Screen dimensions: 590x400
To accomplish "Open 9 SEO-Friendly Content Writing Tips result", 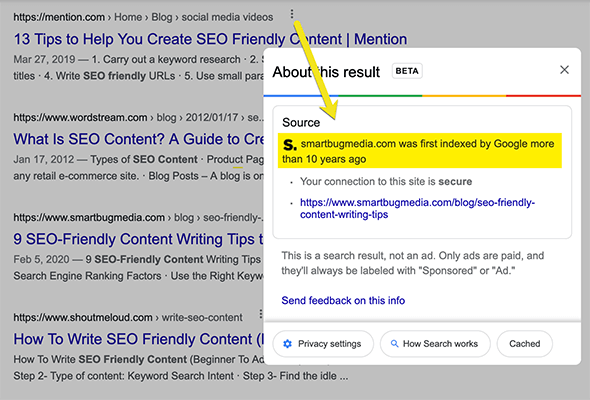I will coord(138,239).
